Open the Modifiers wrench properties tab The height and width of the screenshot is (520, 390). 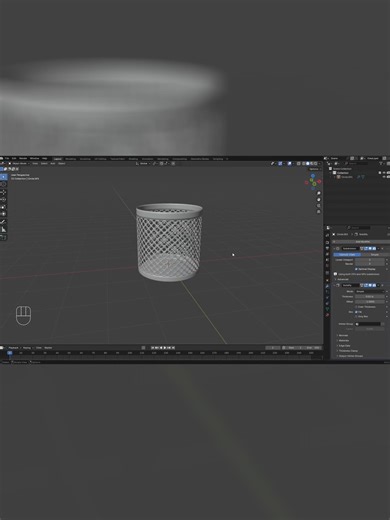327,286
